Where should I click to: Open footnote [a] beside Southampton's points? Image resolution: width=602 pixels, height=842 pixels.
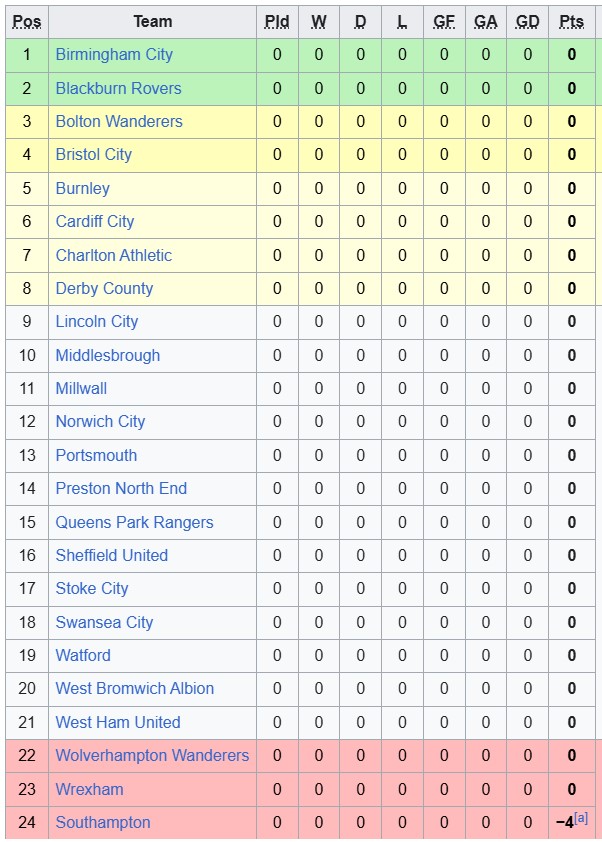581,818
